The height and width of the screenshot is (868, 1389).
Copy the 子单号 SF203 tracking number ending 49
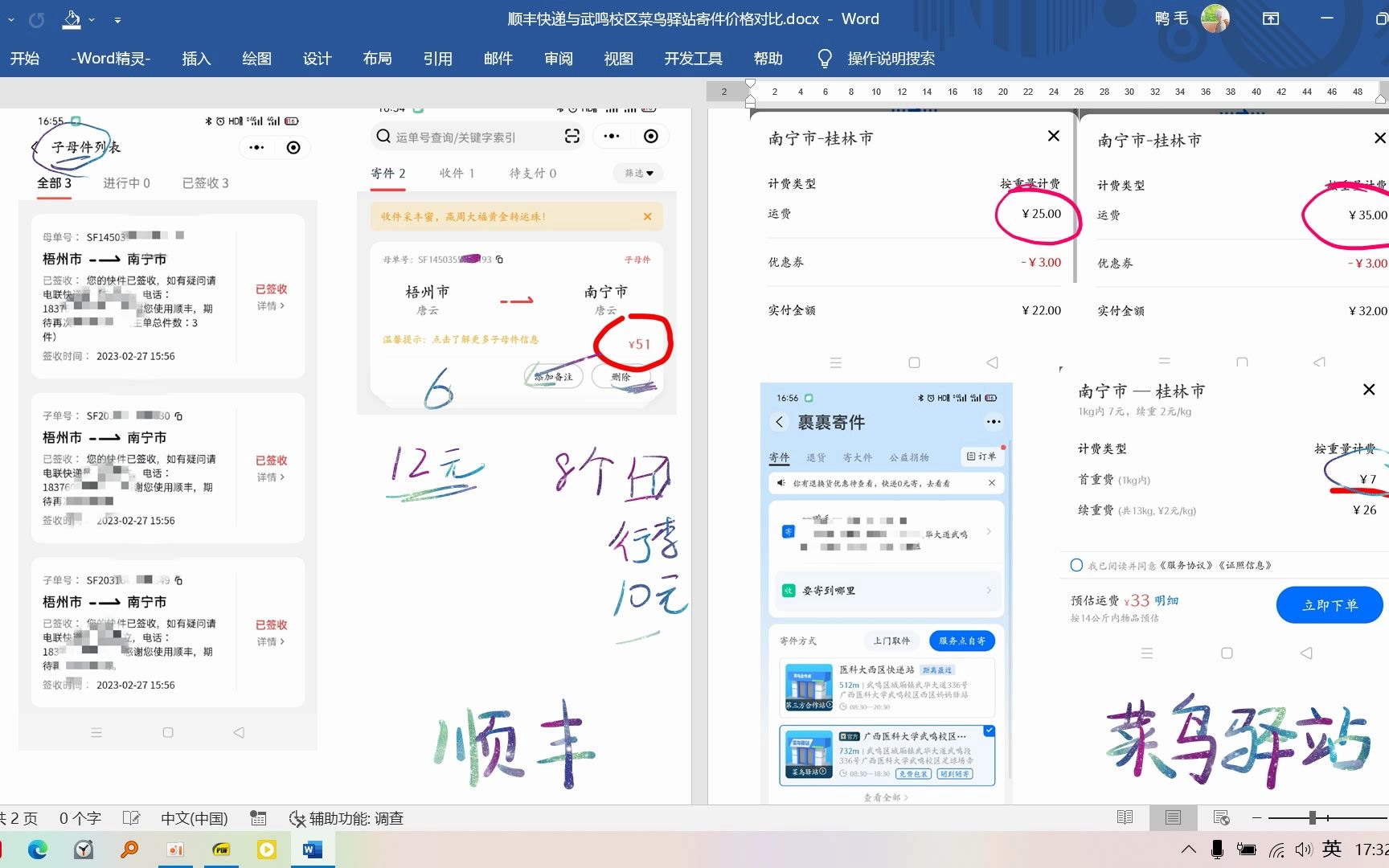point(178,580)
